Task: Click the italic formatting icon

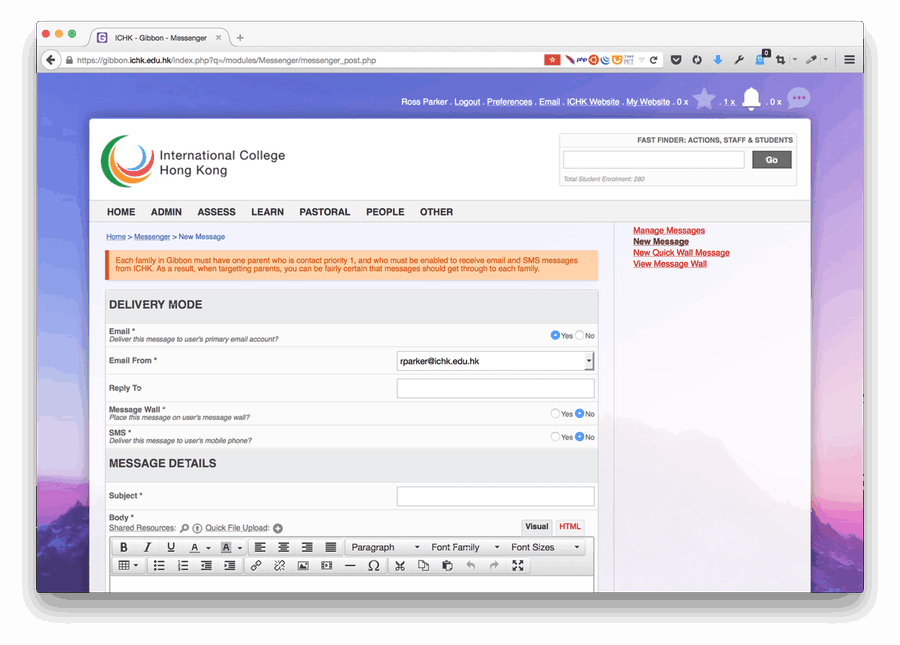Action: [147, 547]
